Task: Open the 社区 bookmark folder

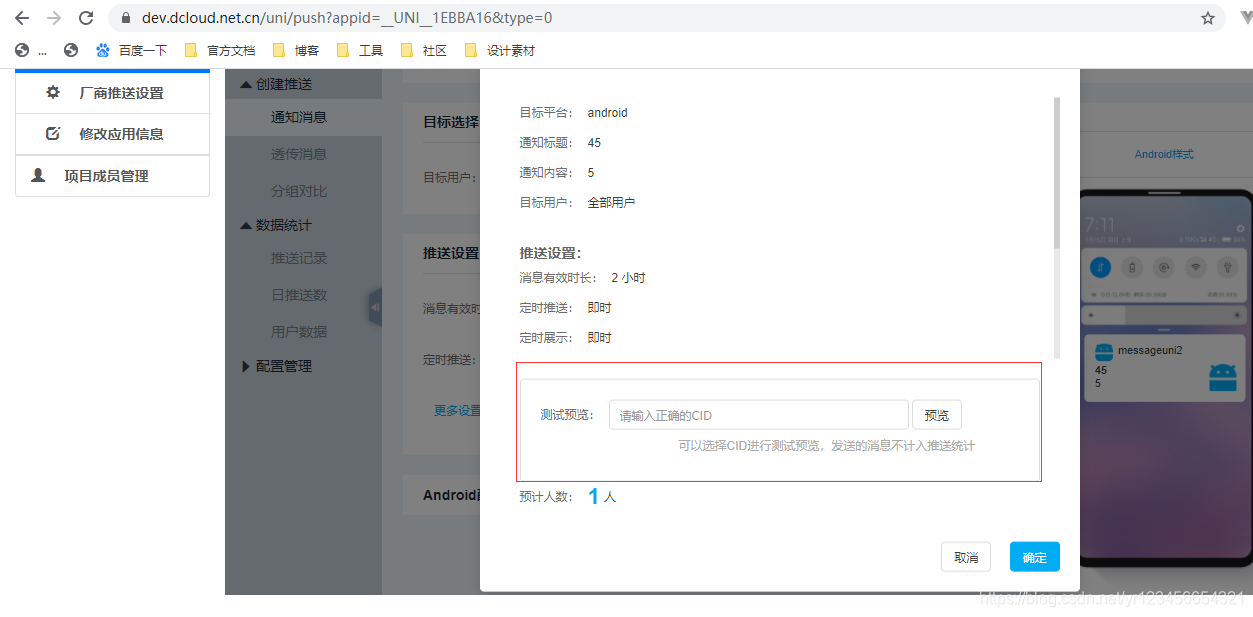Action: (x=423, y=50)
